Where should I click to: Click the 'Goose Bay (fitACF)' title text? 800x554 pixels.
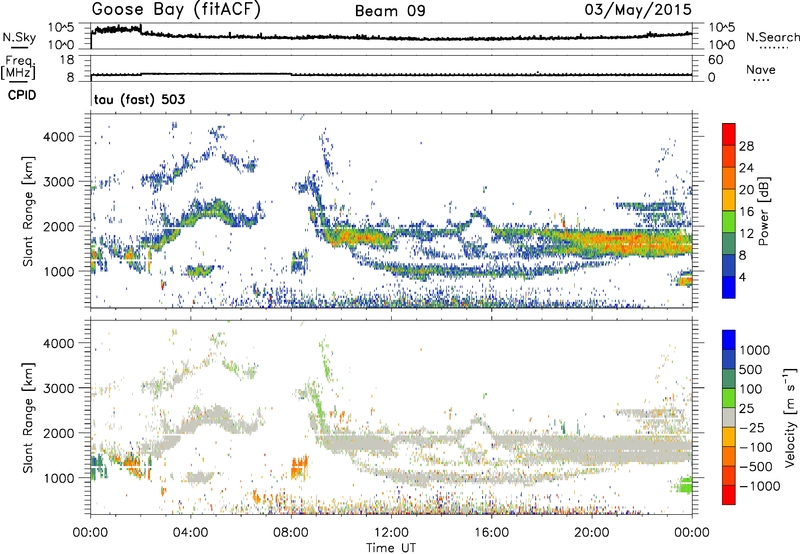(176, 10)
